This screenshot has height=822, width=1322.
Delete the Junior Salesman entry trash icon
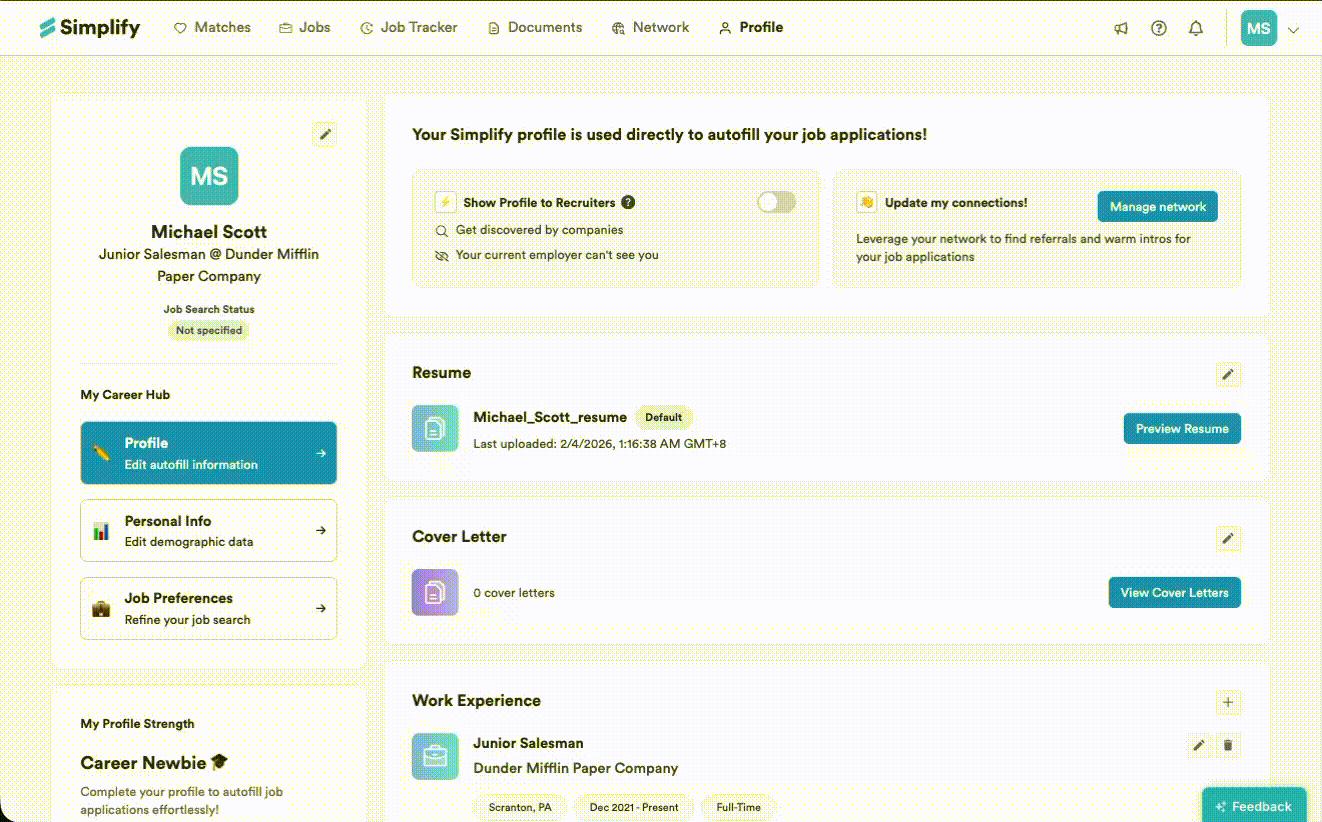[x=1228, y=745]
